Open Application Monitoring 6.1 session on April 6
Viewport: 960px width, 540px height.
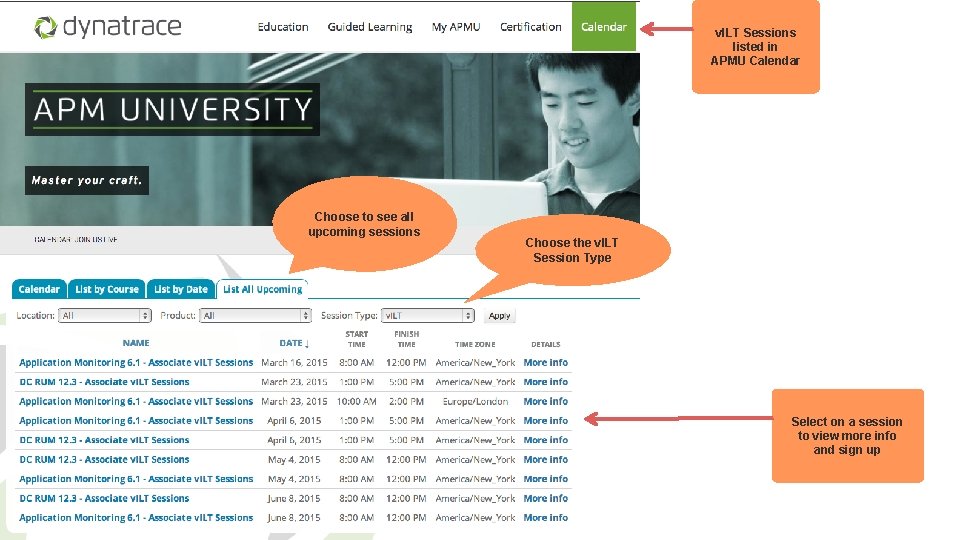136,421
